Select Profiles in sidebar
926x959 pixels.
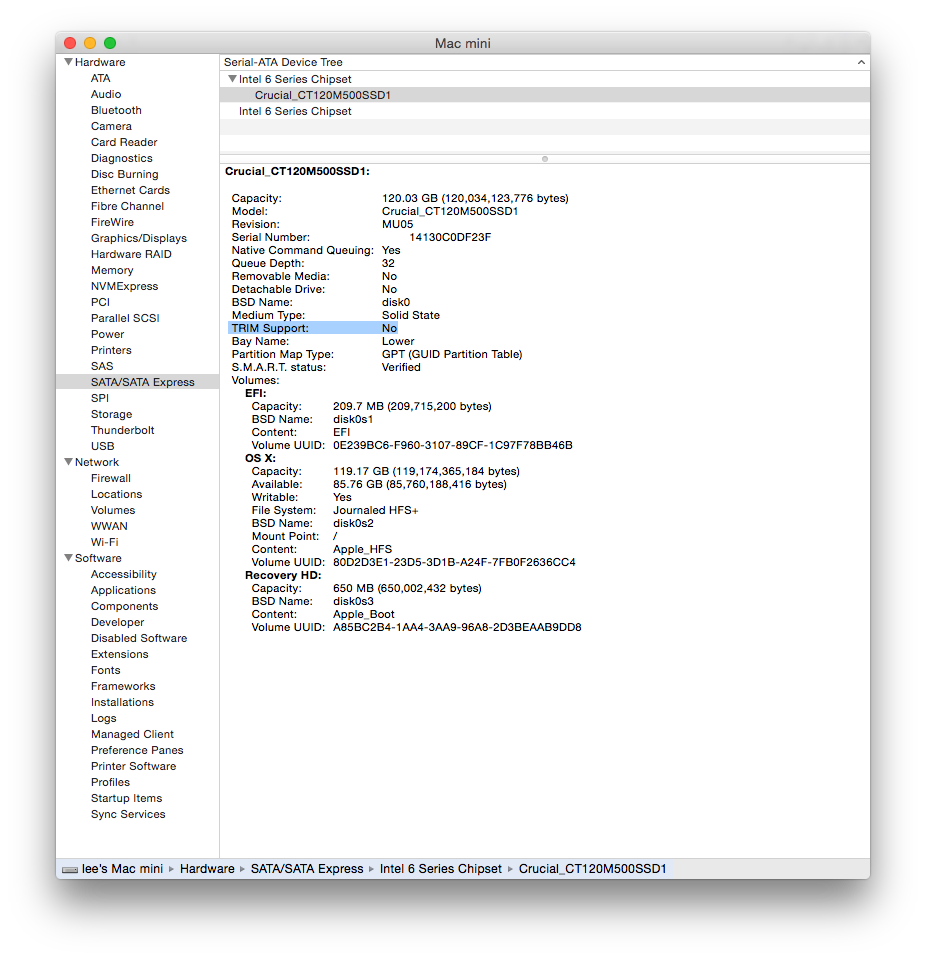pyautogui.click(x=111, y=782)
